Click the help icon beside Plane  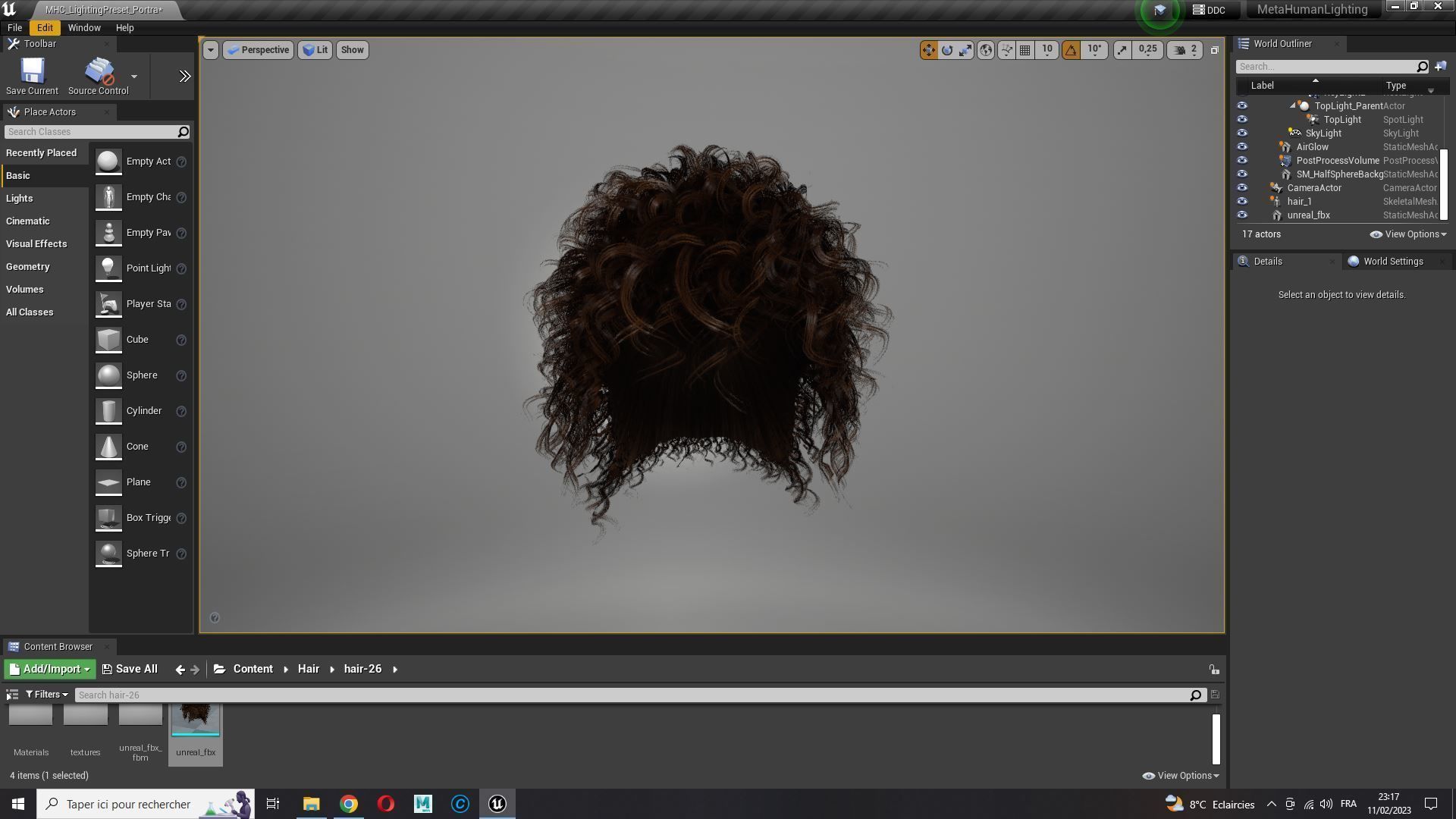181,482
